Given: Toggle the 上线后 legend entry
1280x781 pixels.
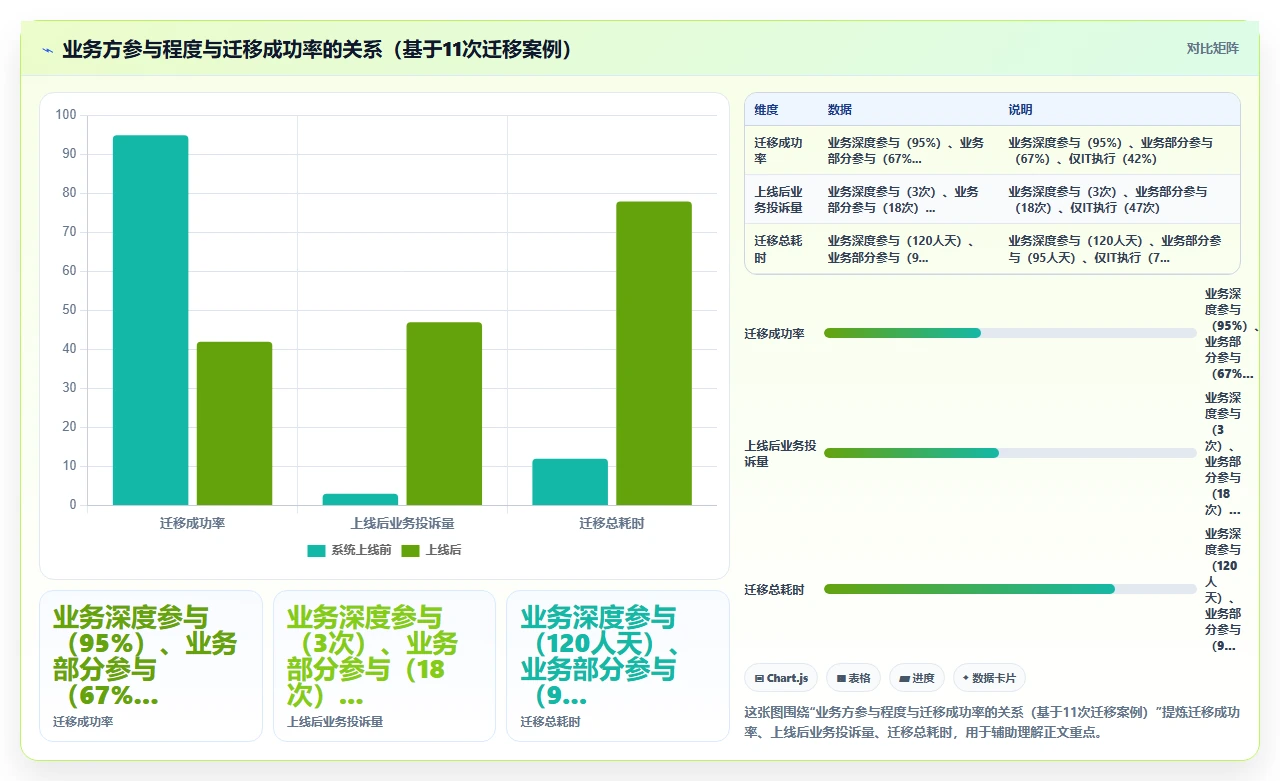Looking at the screenshot, I should [431, 550].
